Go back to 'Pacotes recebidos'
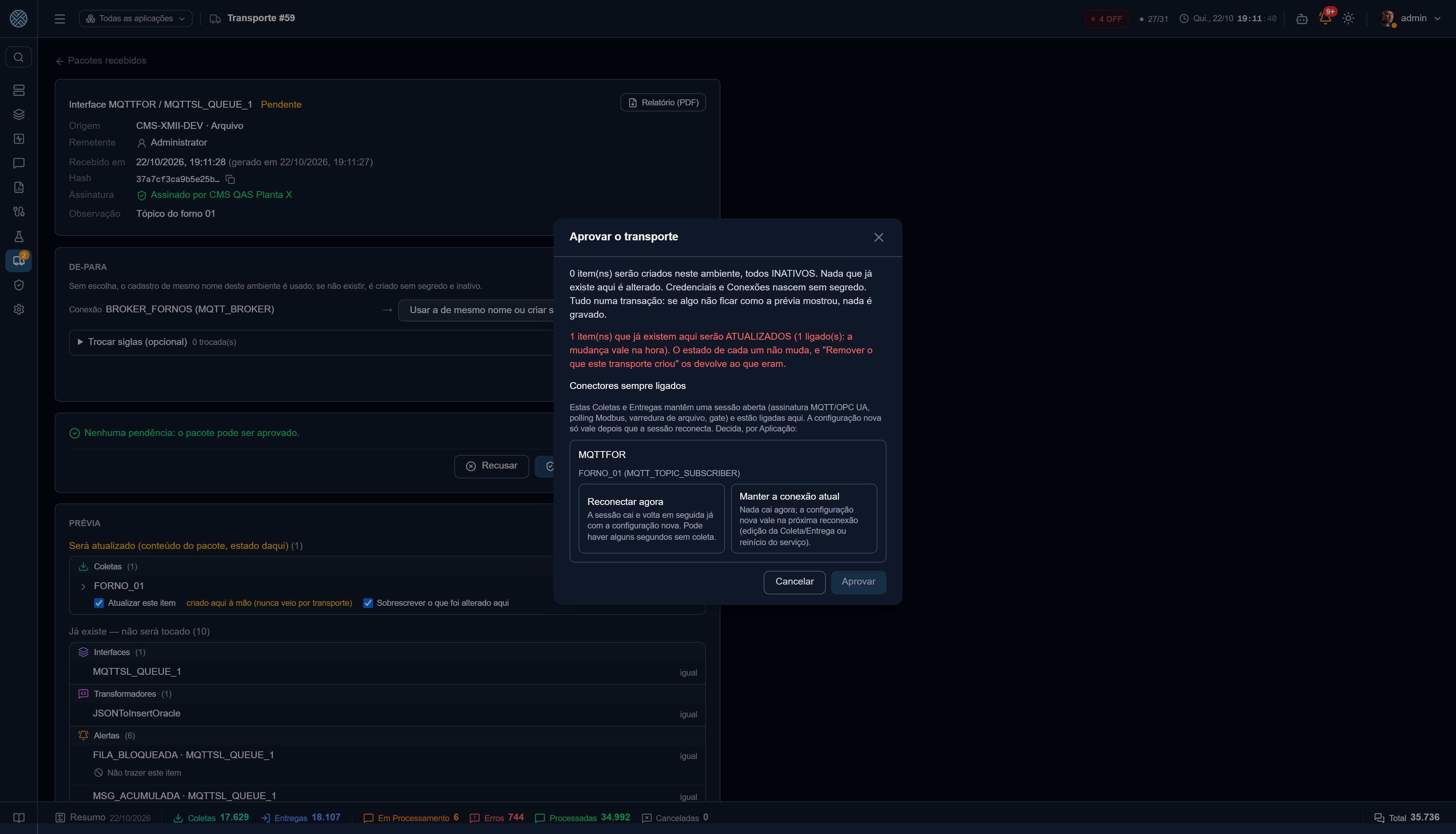This screenshot has width=1456, height=834. click(101, 61)
